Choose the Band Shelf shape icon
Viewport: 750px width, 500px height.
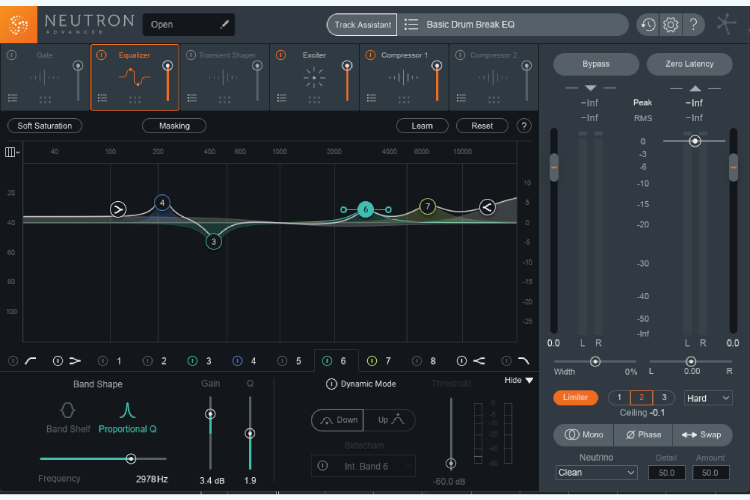67,410
